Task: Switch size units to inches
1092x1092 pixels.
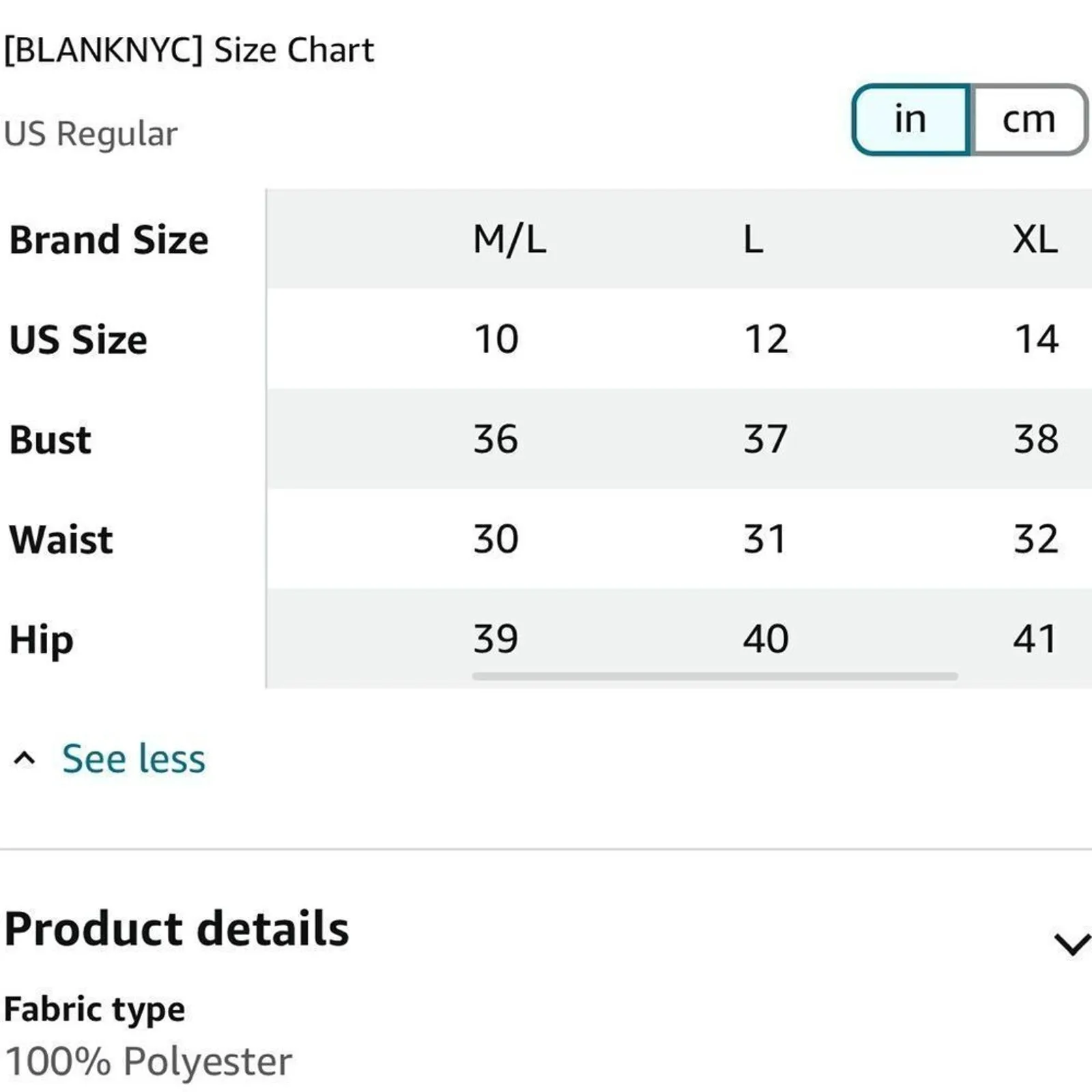Action: (x=910, y=119)
